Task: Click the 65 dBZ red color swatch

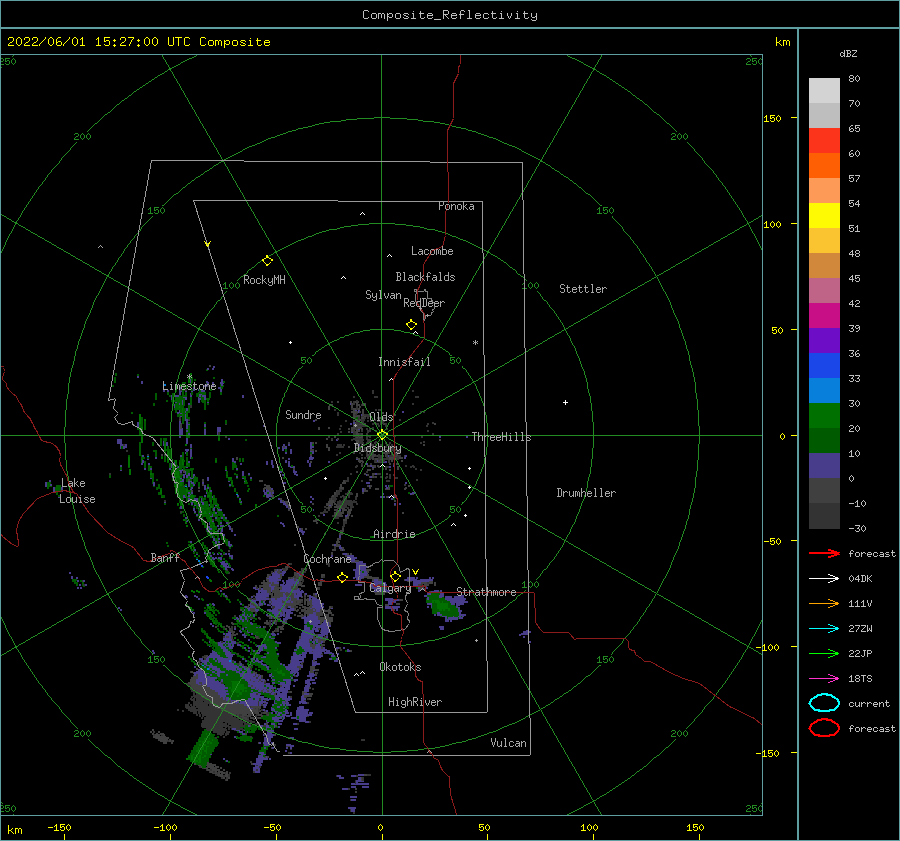Action: click(x=824, y=141)
